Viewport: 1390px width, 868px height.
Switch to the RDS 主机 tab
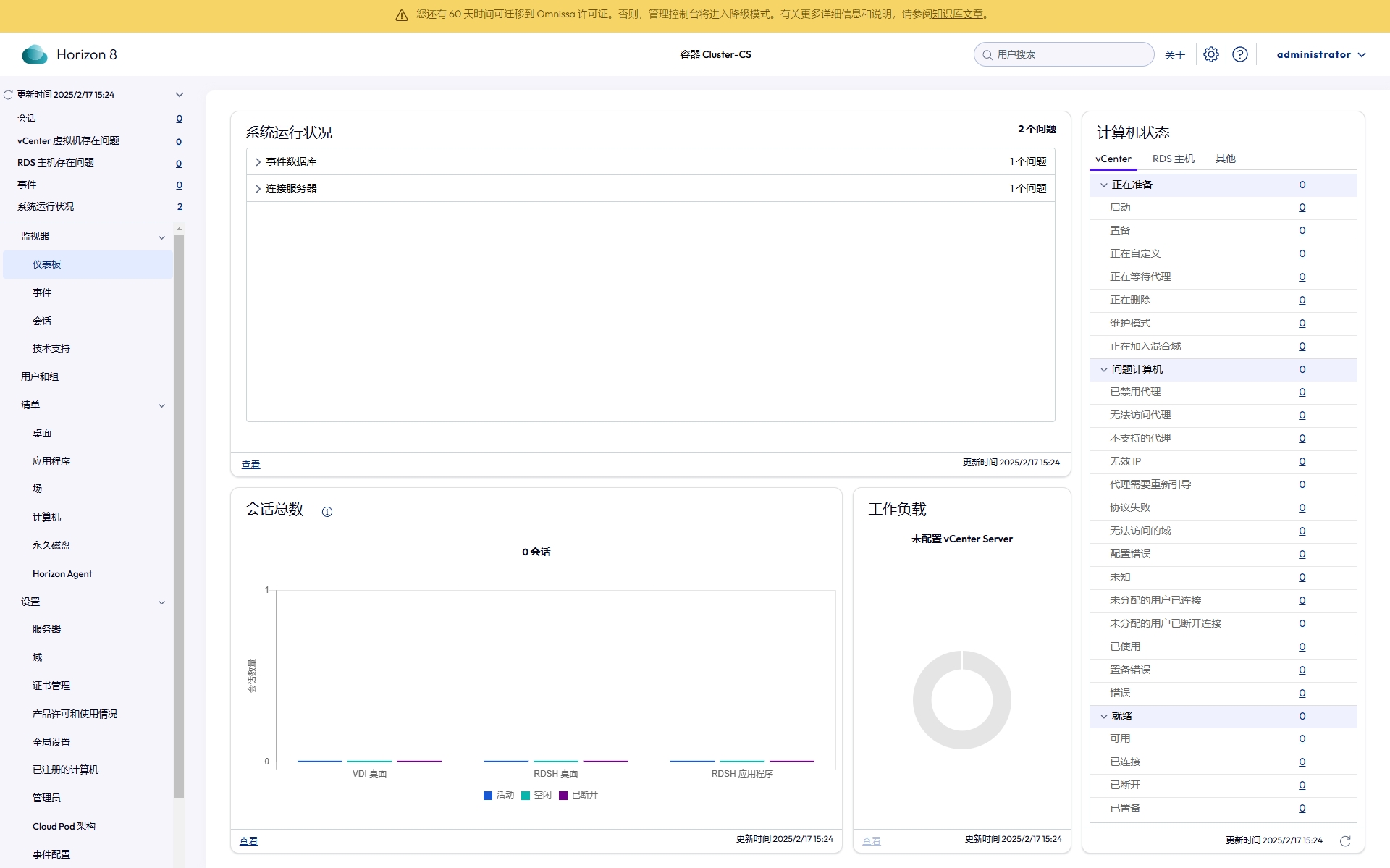click(1173, 159)
